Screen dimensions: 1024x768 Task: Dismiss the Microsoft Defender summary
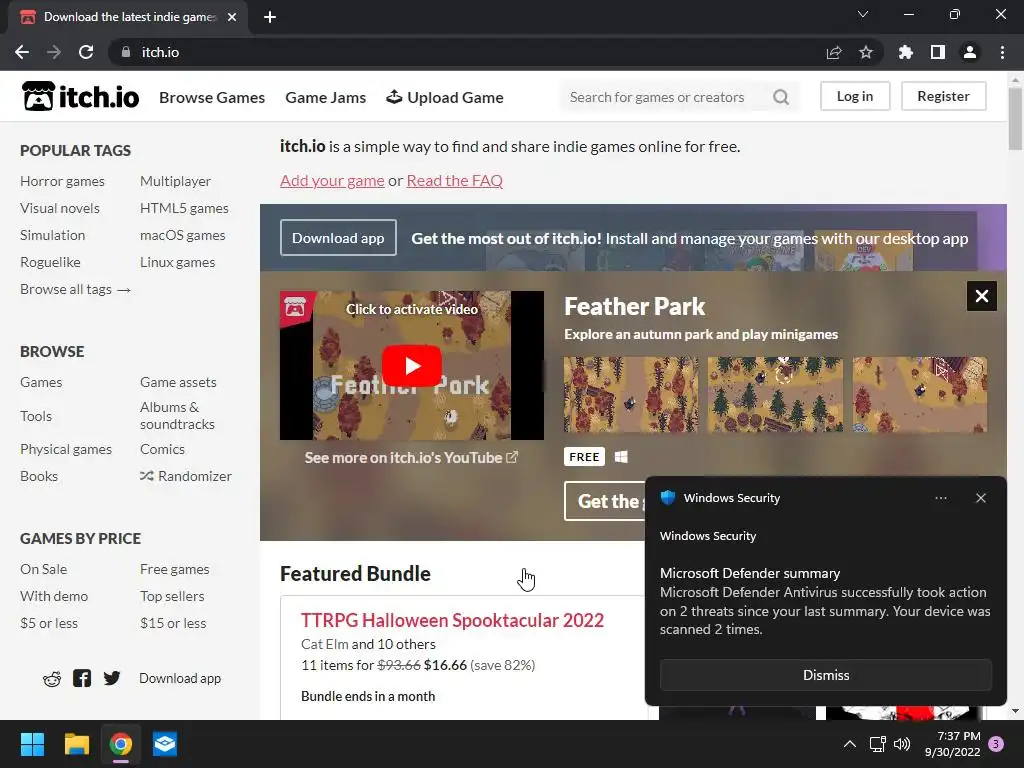click(825, 675)
